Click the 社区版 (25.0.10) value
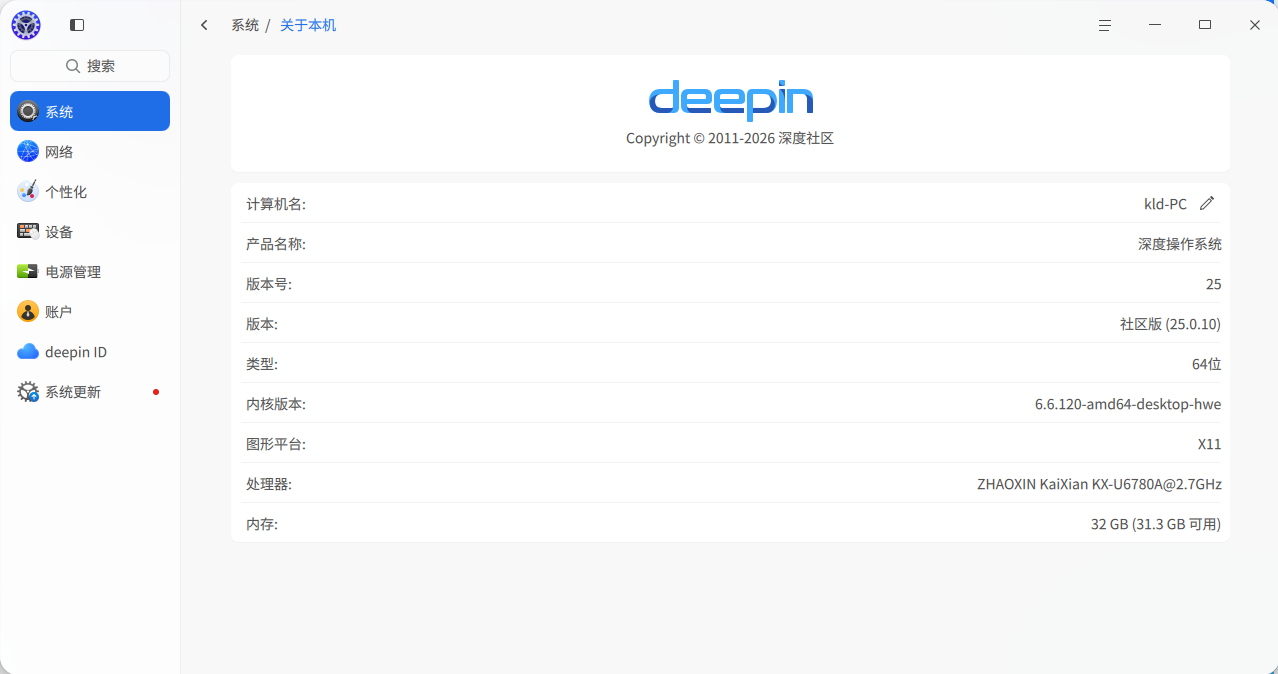 tap(1170, 324)
